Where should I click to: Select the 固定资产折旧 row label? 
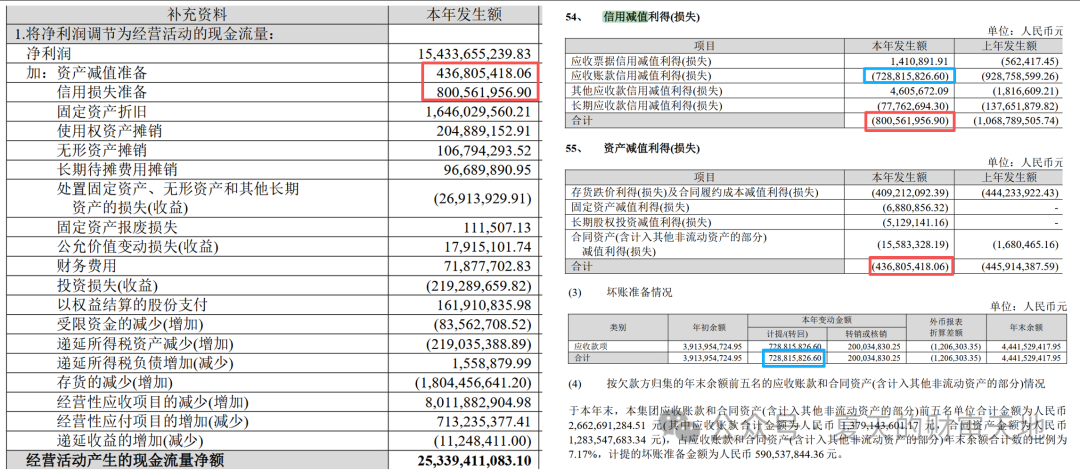click(101, 112)
